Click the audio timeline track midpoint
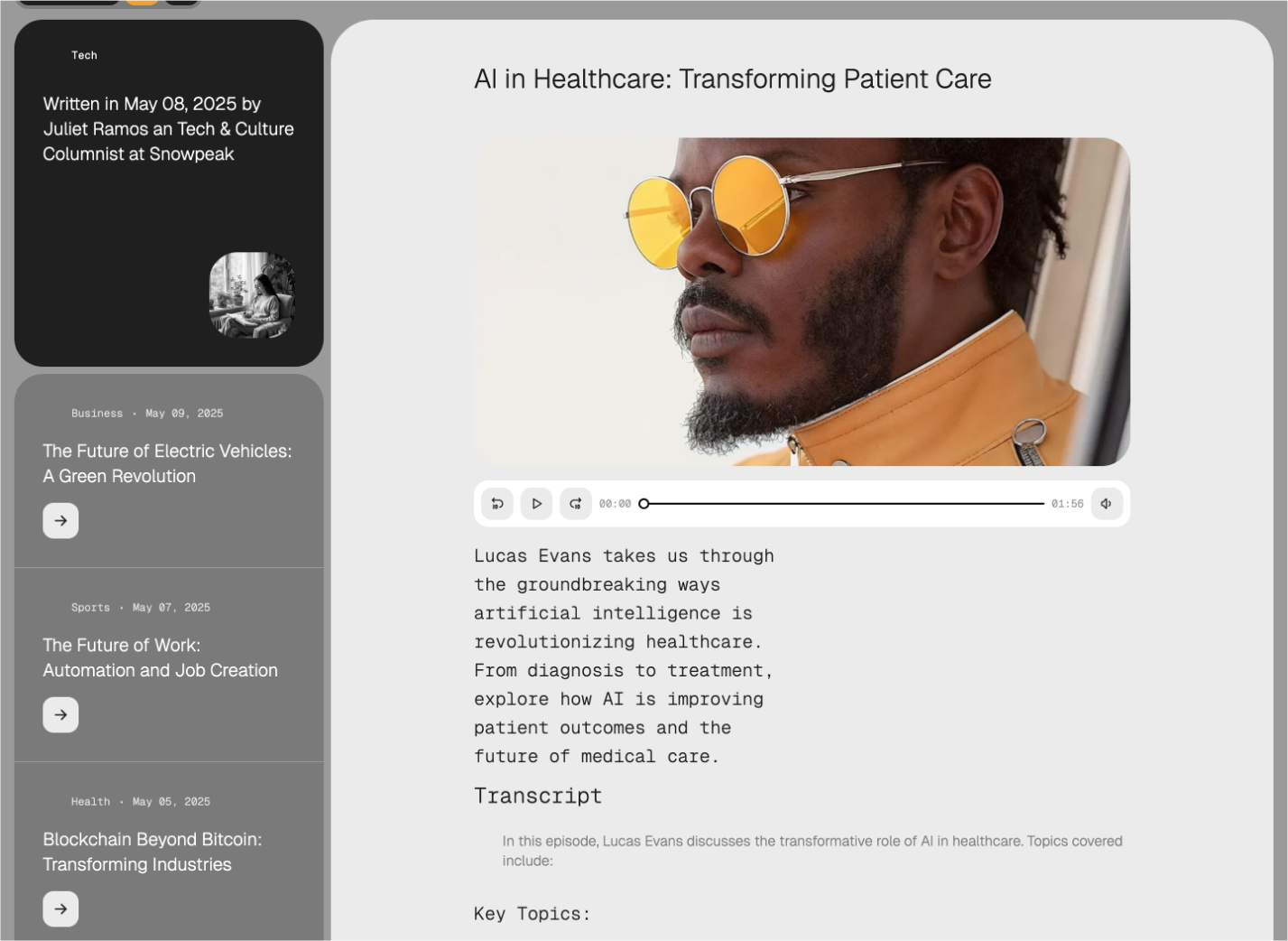This screenshot has height=941, width=1288. [x=844, y=504]
